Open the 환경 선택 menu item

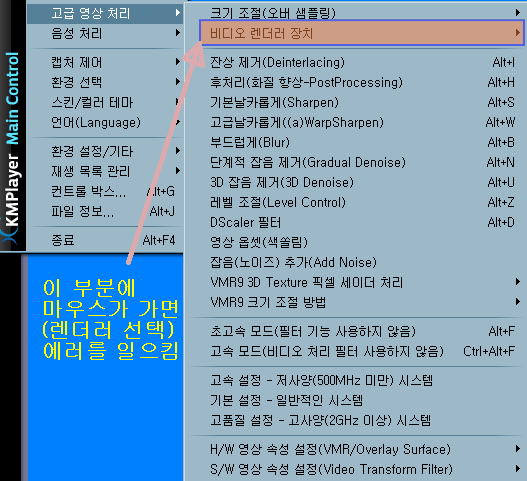(105, 82)
